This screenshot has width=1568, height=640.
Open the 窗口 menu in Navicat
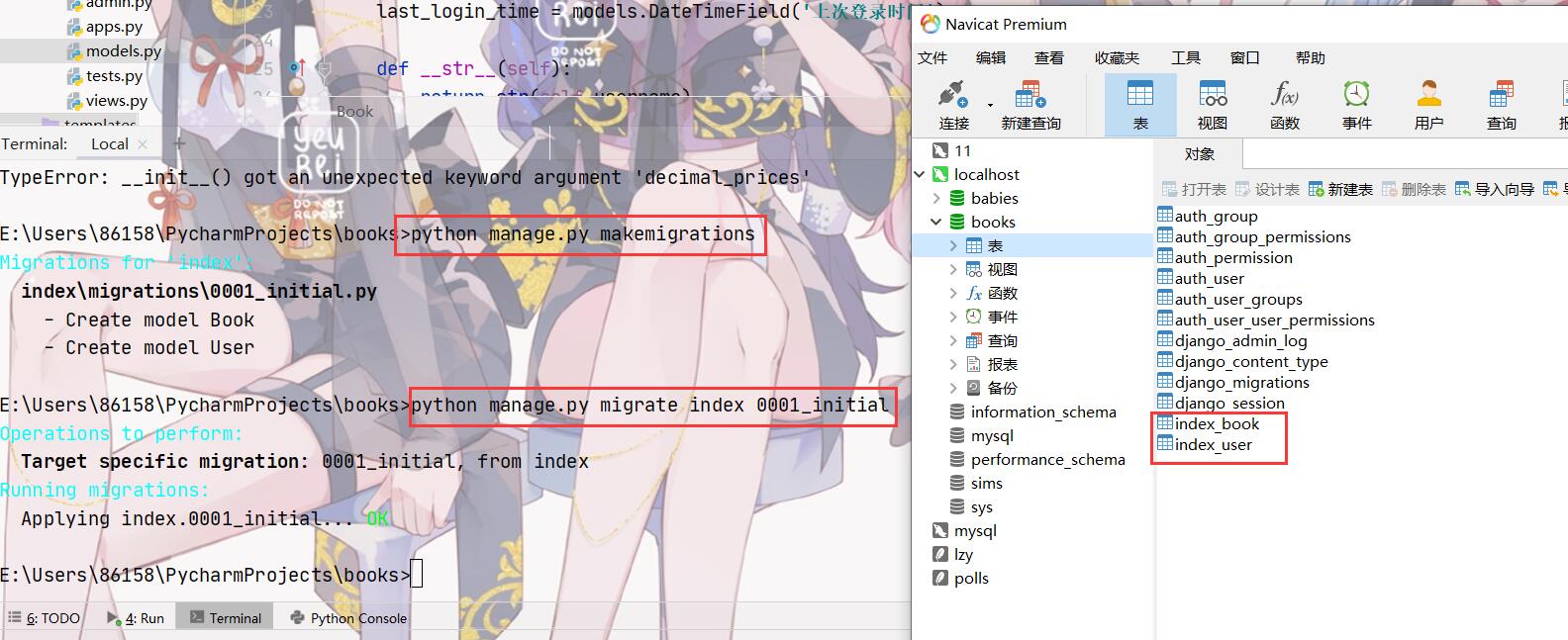coord(1244,58)
